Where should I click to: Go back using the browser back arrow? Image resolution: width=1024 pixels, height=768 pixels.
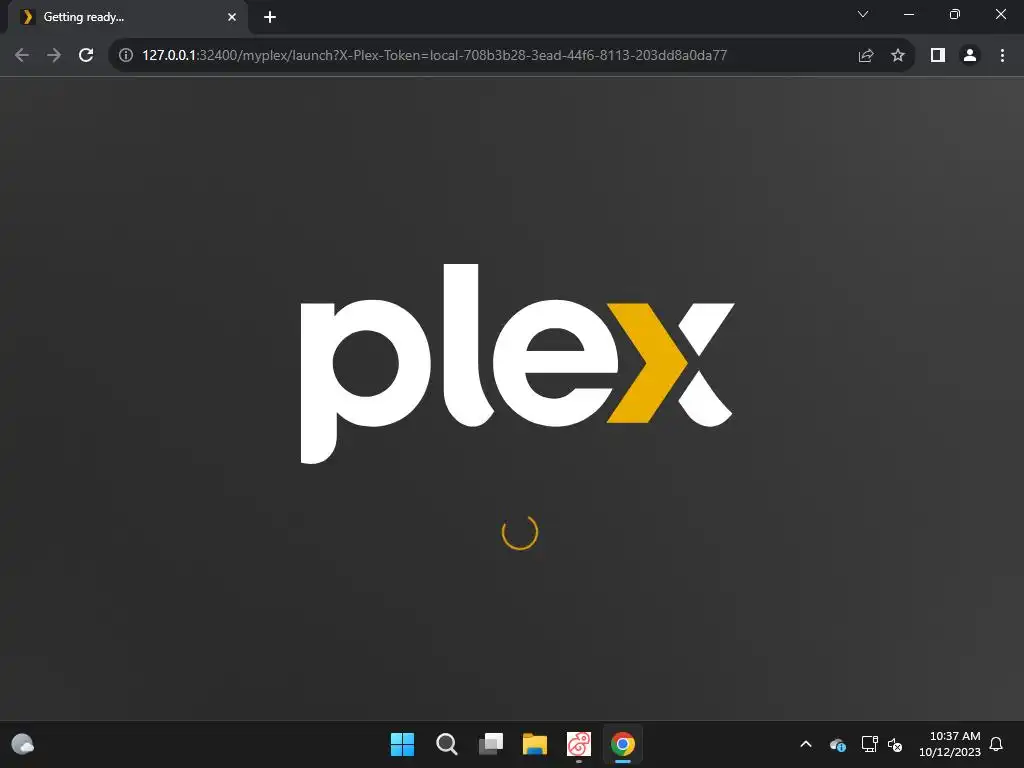point(22,55)
